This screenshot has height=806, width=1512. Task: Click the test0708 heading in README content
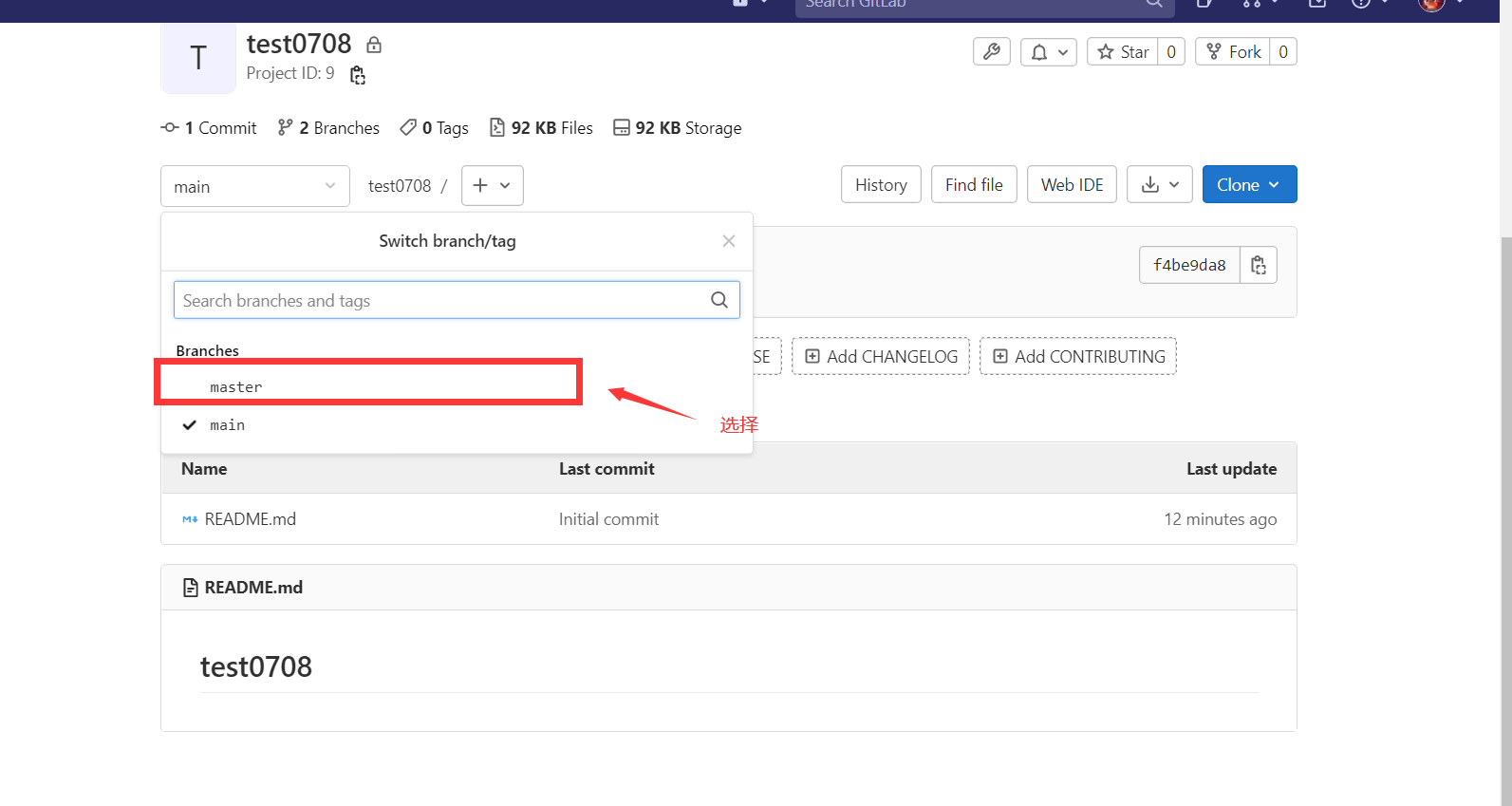[256, 666]
